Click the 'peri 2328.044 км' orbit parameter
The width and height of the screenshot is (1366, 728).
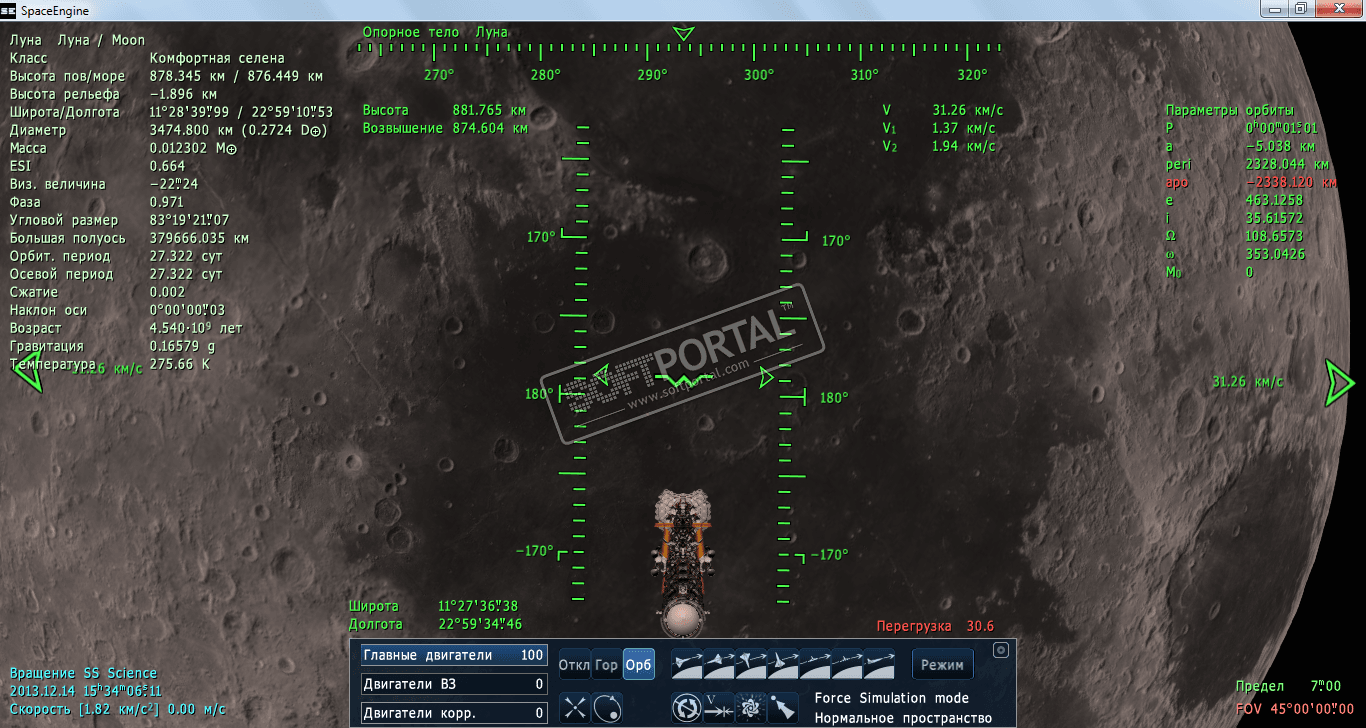tap(1248, 165)
